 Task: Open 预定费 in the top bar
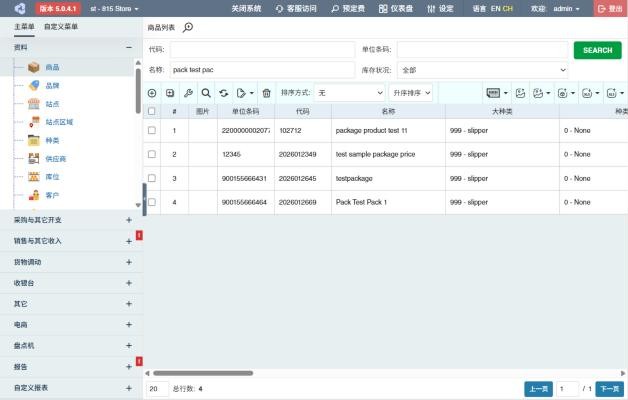click(x=348, y=8)
